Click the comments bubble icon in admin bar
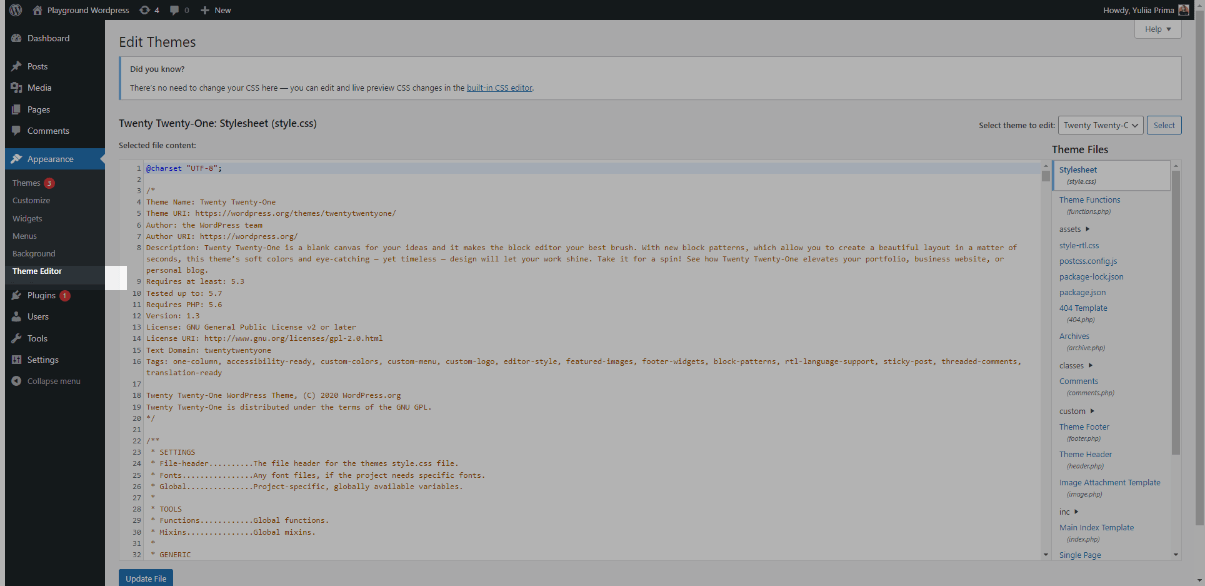The width and height of the screenshot is (1205, 586). (x=175, y=10)
